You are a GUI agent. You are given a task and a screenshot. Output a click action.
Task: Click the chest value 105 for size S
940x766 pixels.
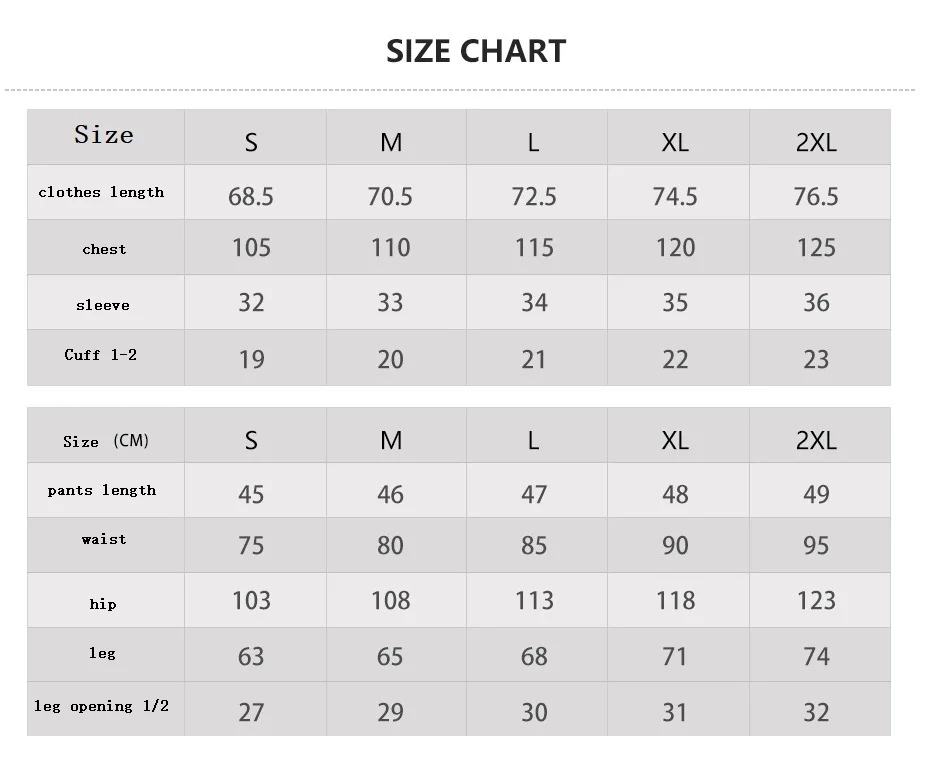(x=251, y=248)
